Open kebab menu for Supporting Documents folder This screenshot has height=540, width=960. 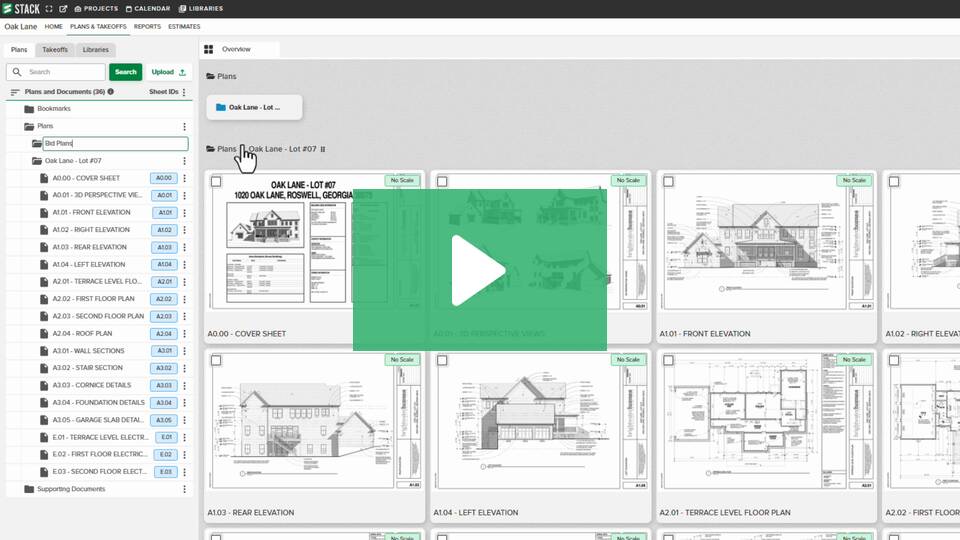(184, 489)
